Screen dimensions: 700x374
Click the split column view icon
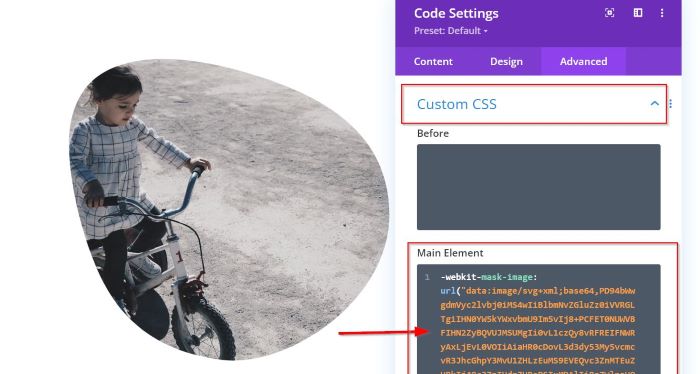[x=638, y=13]
